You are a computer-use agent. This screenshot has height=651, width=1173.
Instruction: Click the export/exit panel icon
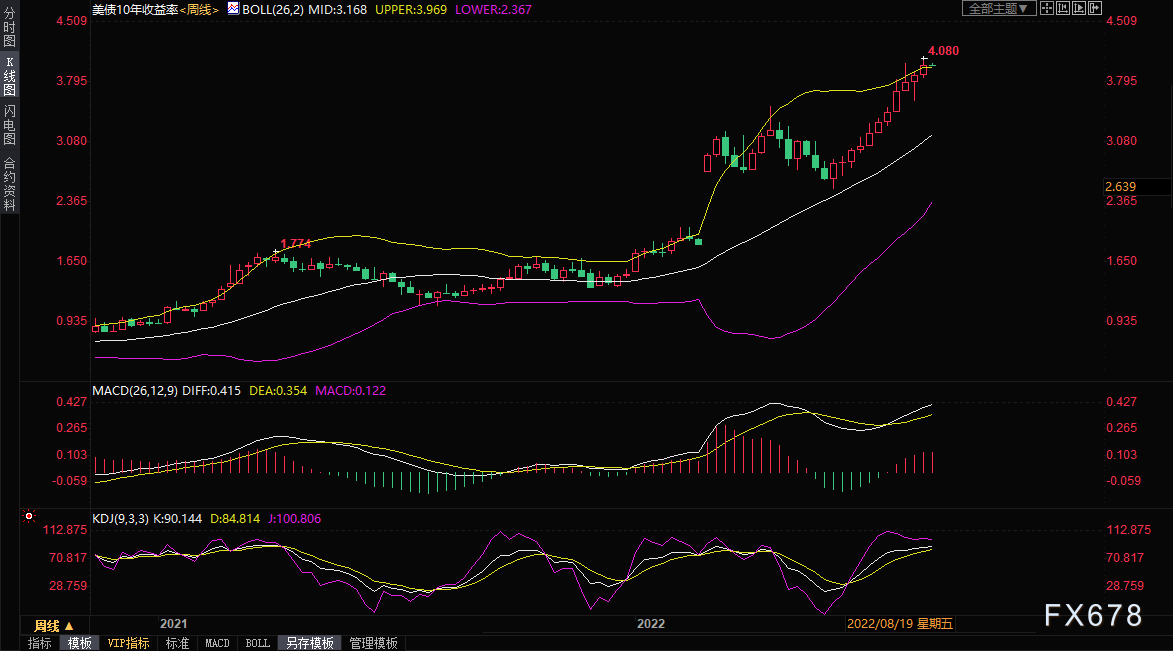pyautogui.click(x=1094, y=8)
